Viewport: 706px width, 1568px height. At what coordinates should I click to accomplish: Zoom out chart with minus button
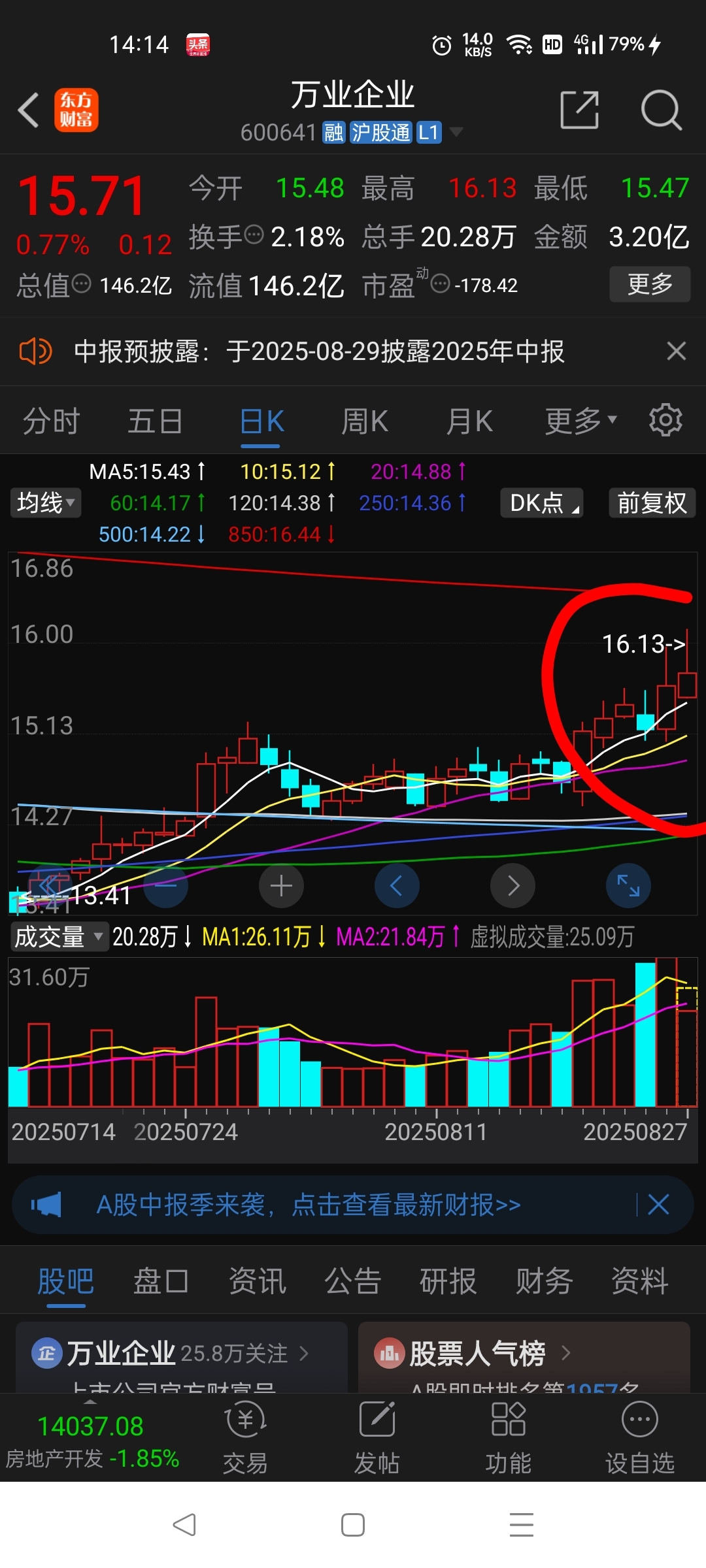coord(165,886)
